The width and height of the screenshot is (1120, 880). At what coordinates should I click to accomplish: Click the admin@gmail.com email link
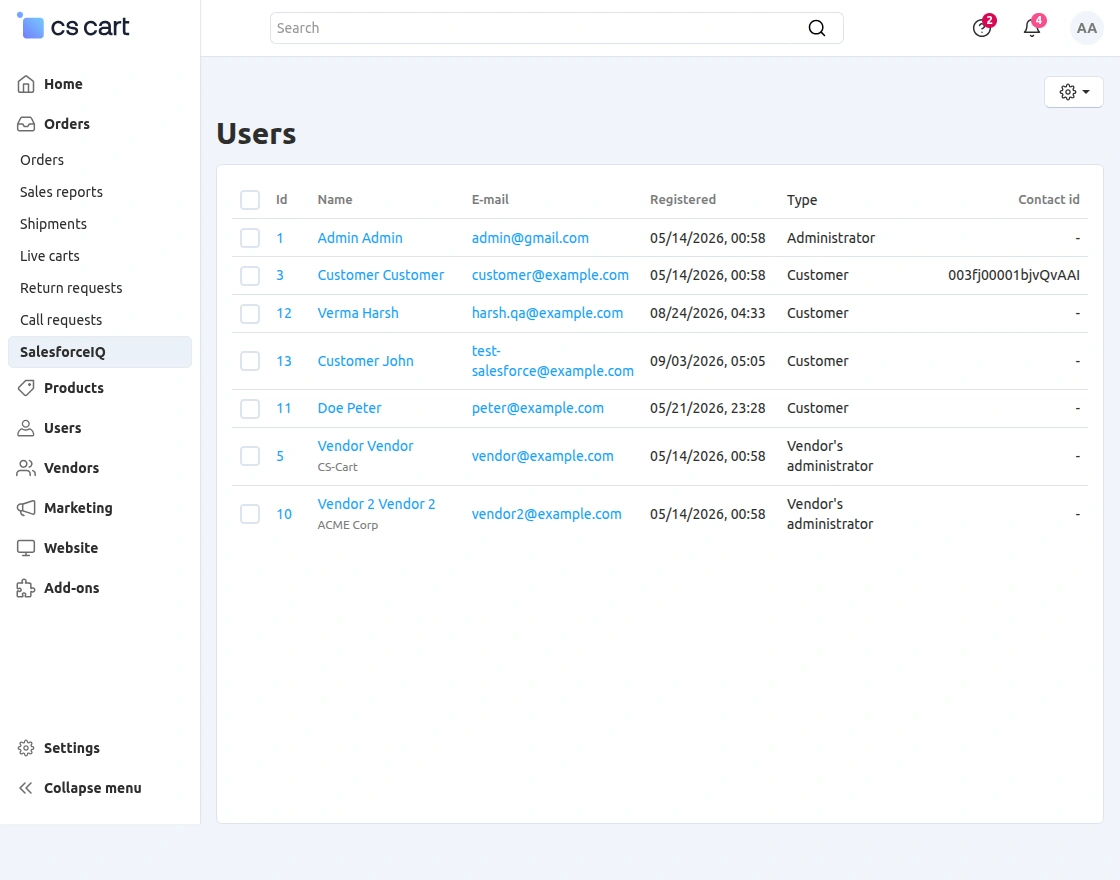530,238
